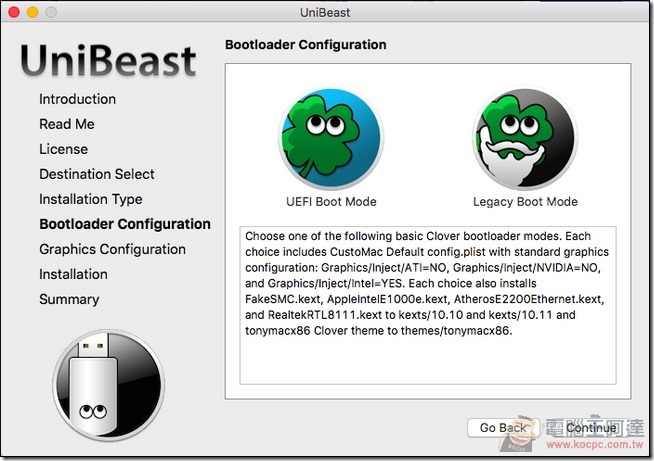
Task: Select the Legacy Boot Mode bearded clover icon
Action: click(525, 138)
